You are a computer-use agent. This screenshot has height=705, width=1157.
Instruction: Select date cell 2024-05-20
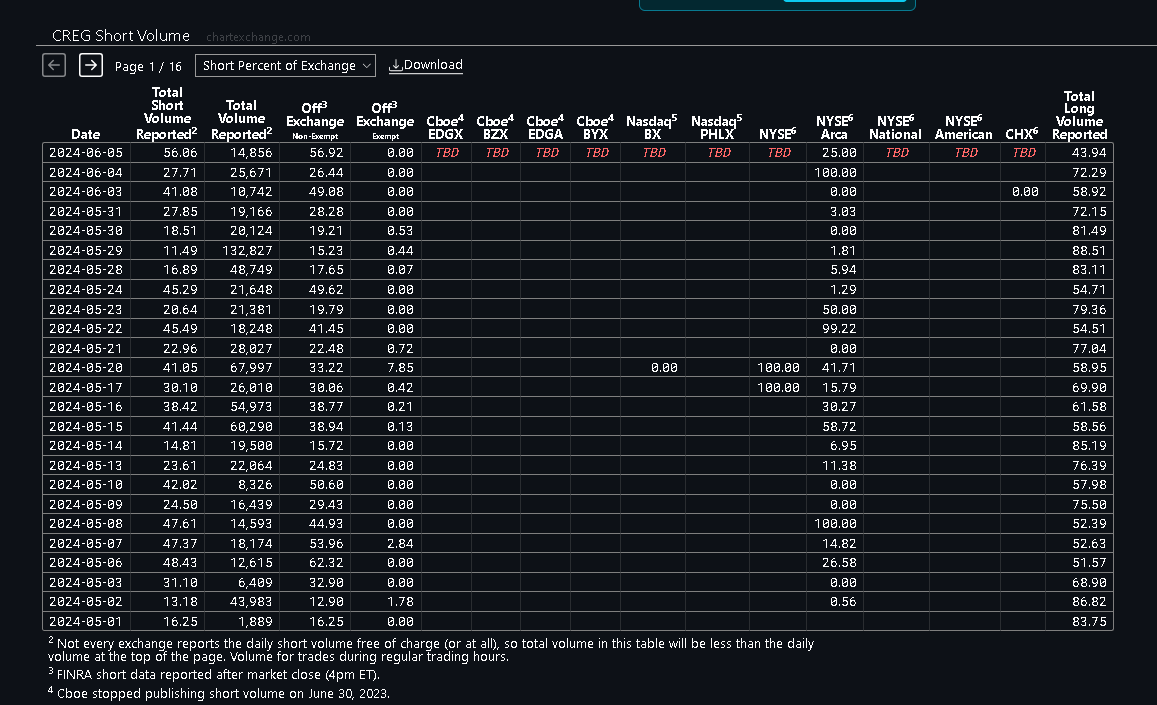click(86, 368)
